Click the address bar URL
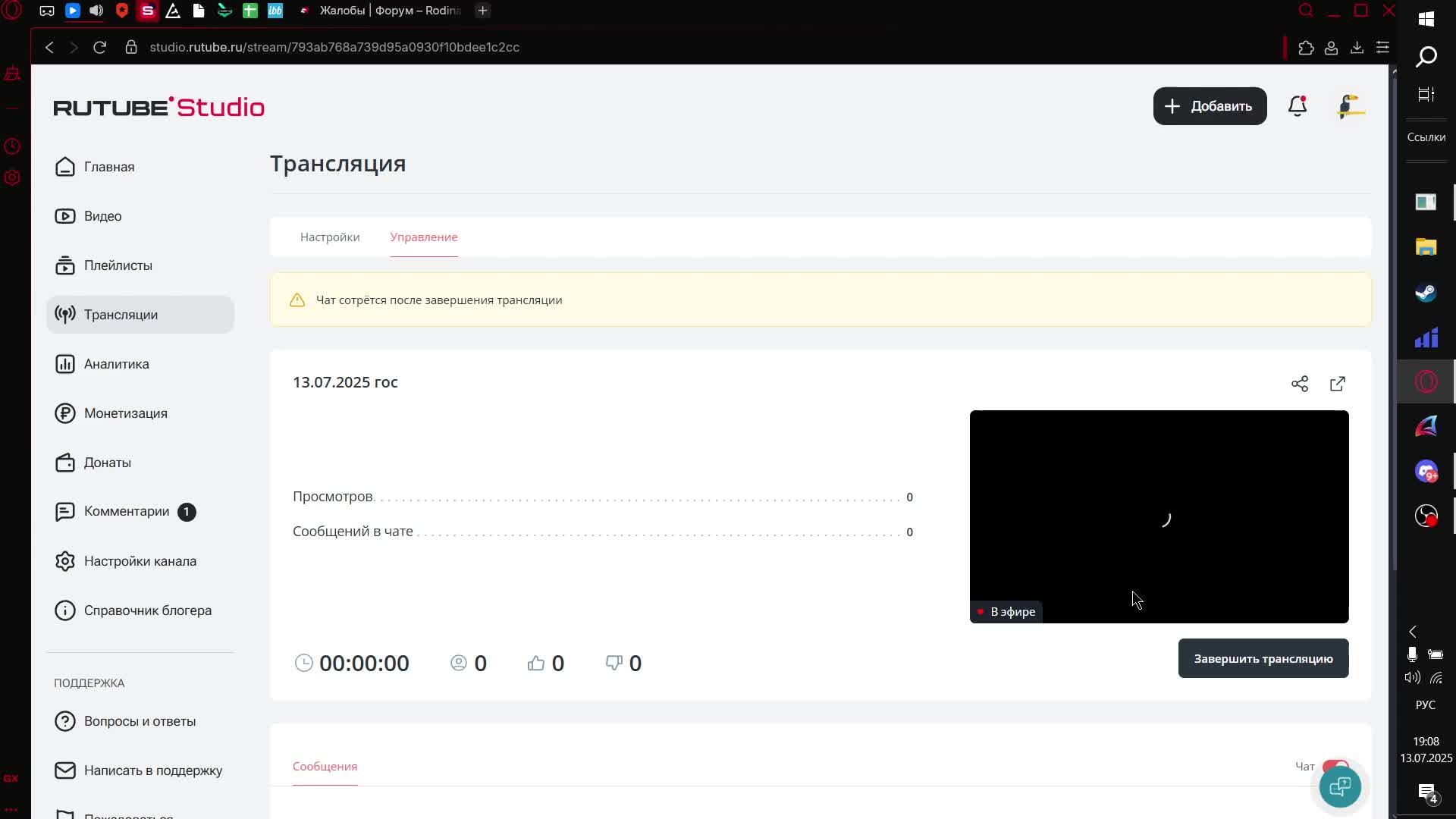 coord(334,47)
